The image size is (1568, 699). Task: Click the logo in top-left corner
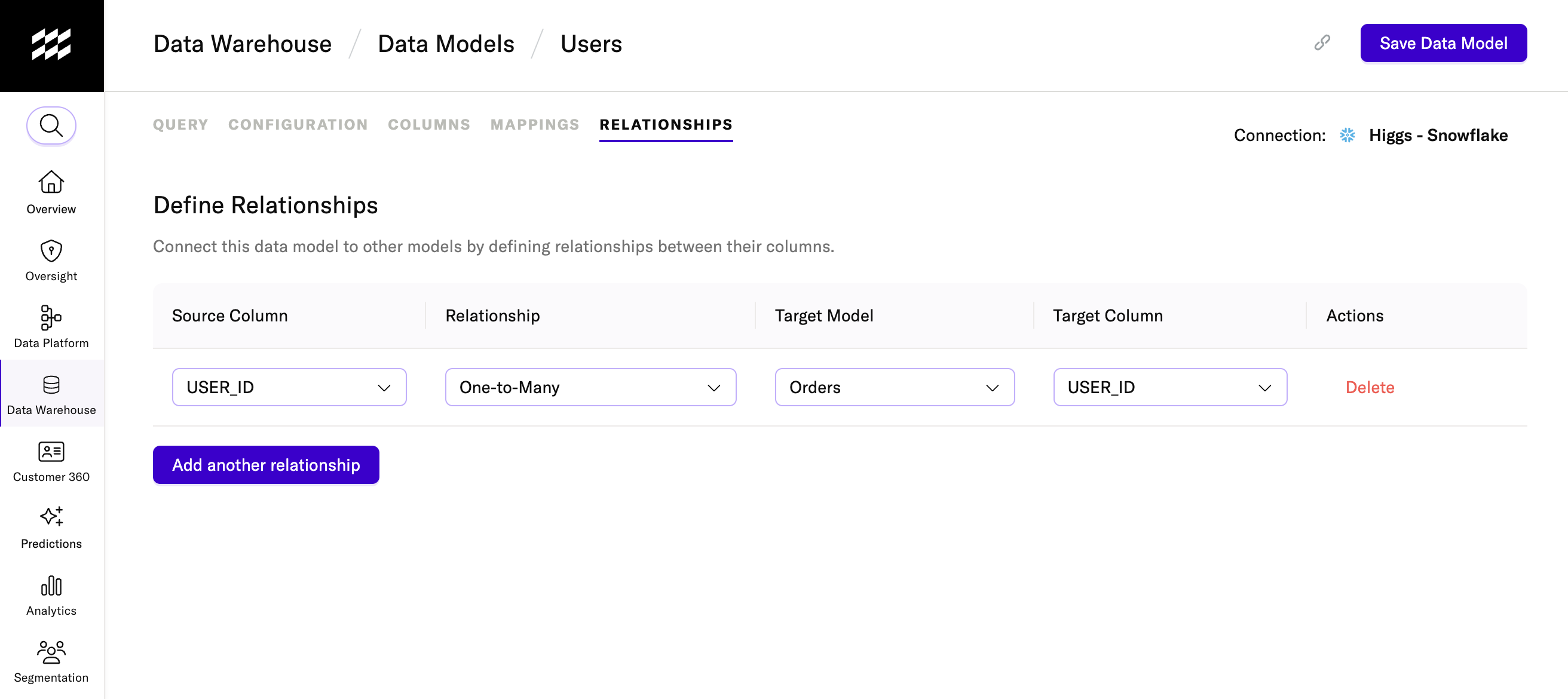51,44
